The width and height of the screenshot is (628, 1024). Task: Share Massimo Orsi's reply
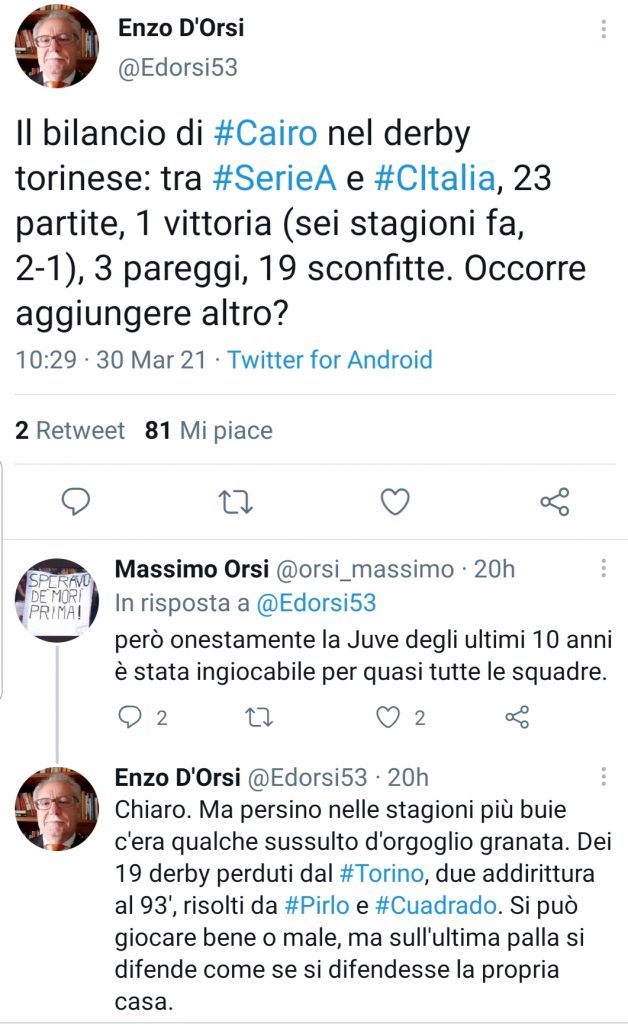516,717
